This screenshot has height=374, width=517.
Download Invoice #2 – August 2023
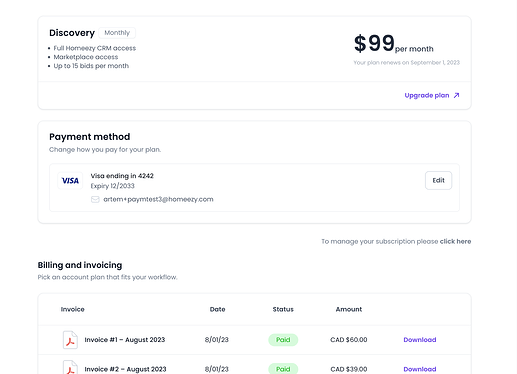pyautogui.click(x=420, y=369)
